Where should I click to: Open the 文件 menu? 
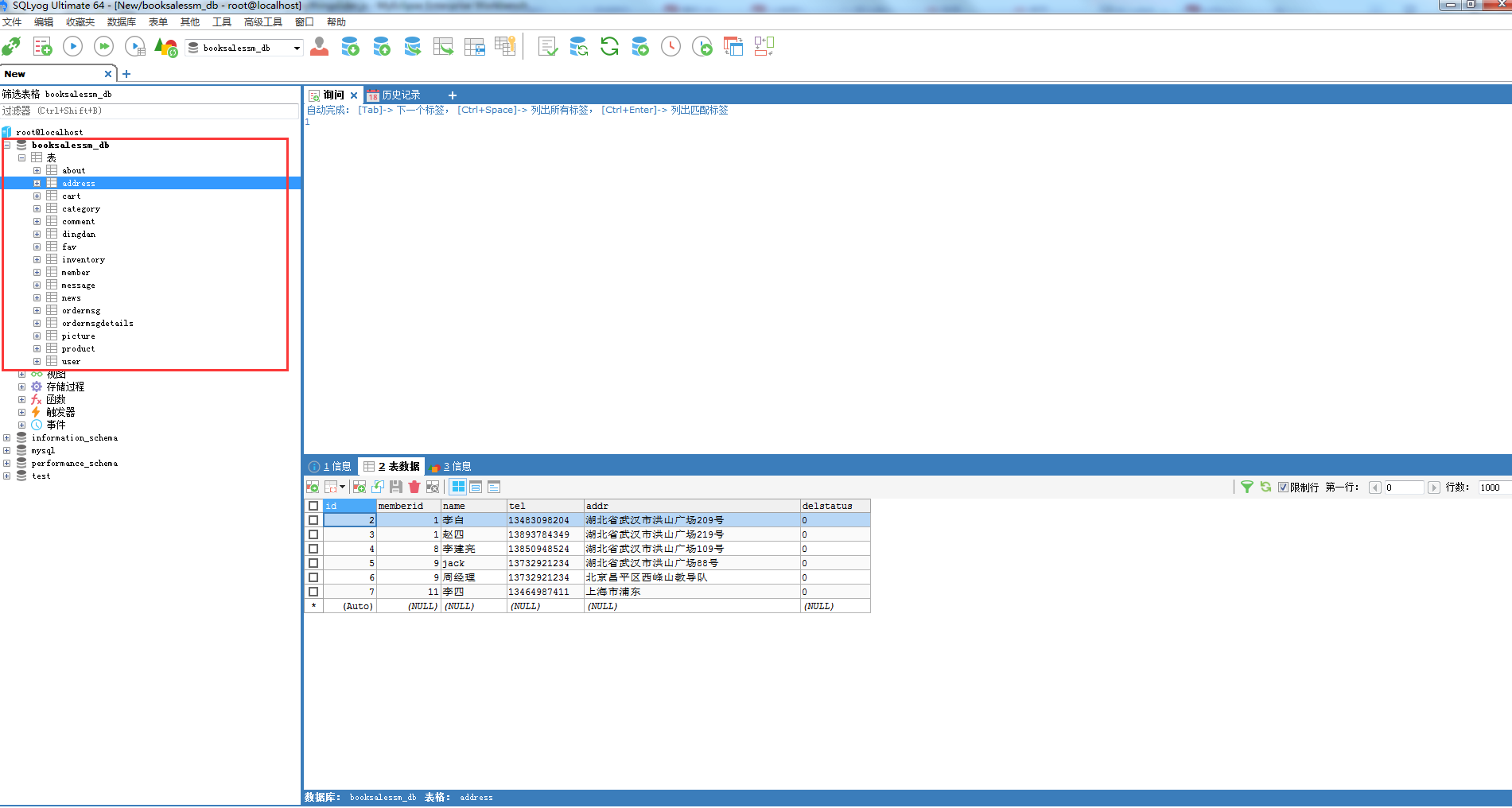[x=12, y=22]
